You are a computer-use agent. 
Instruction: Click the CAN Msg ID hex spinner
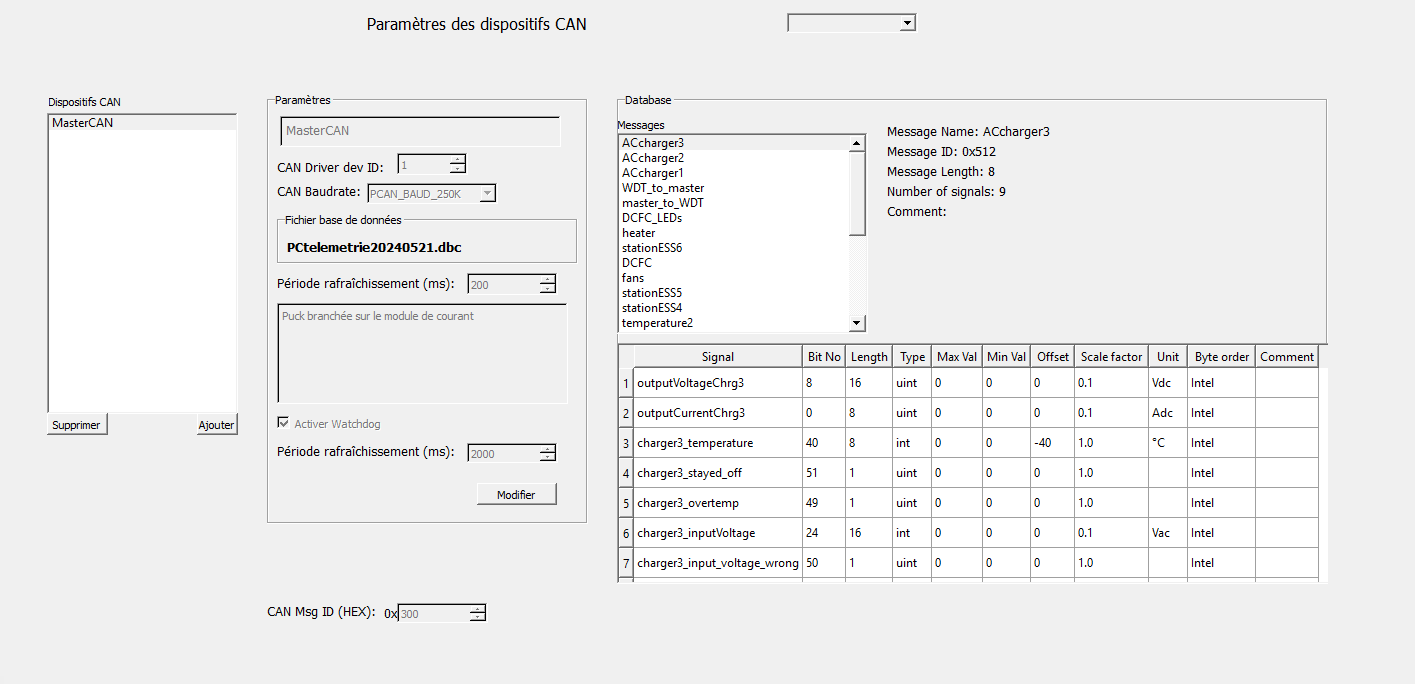pyautogui.click(x=477, y=613)
